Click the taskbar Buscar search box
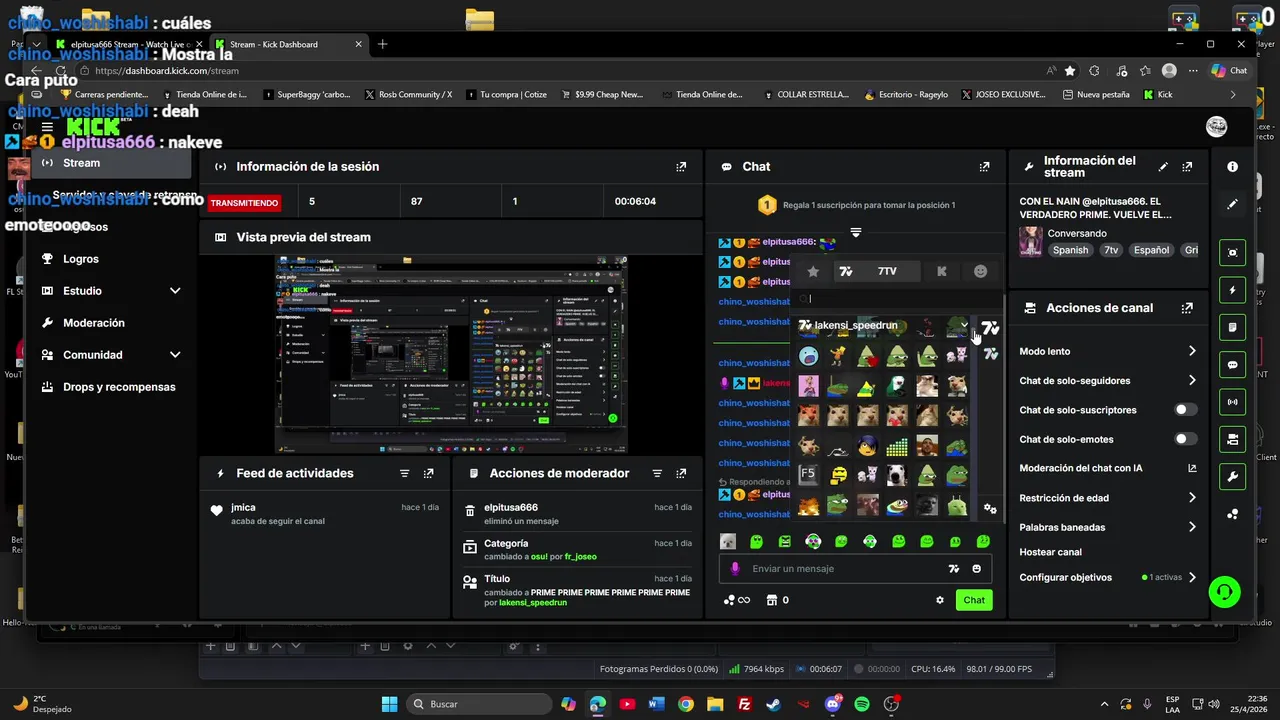 click(x=480, y=704)
